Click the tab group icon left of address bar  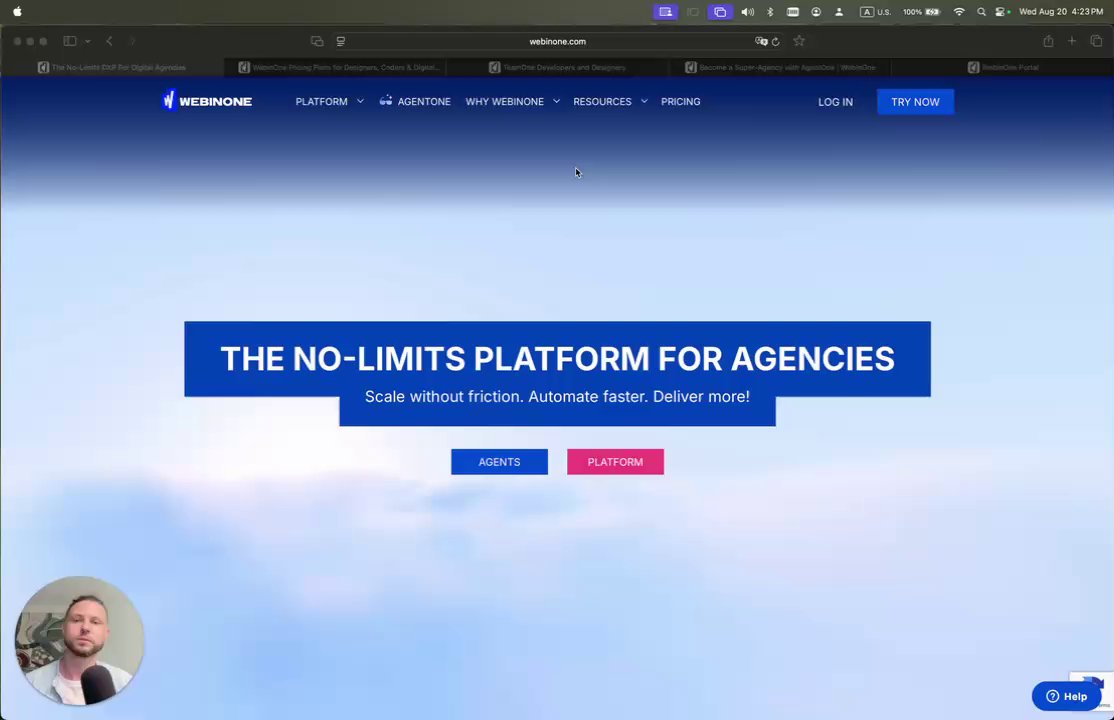click(x=317, y=41)
